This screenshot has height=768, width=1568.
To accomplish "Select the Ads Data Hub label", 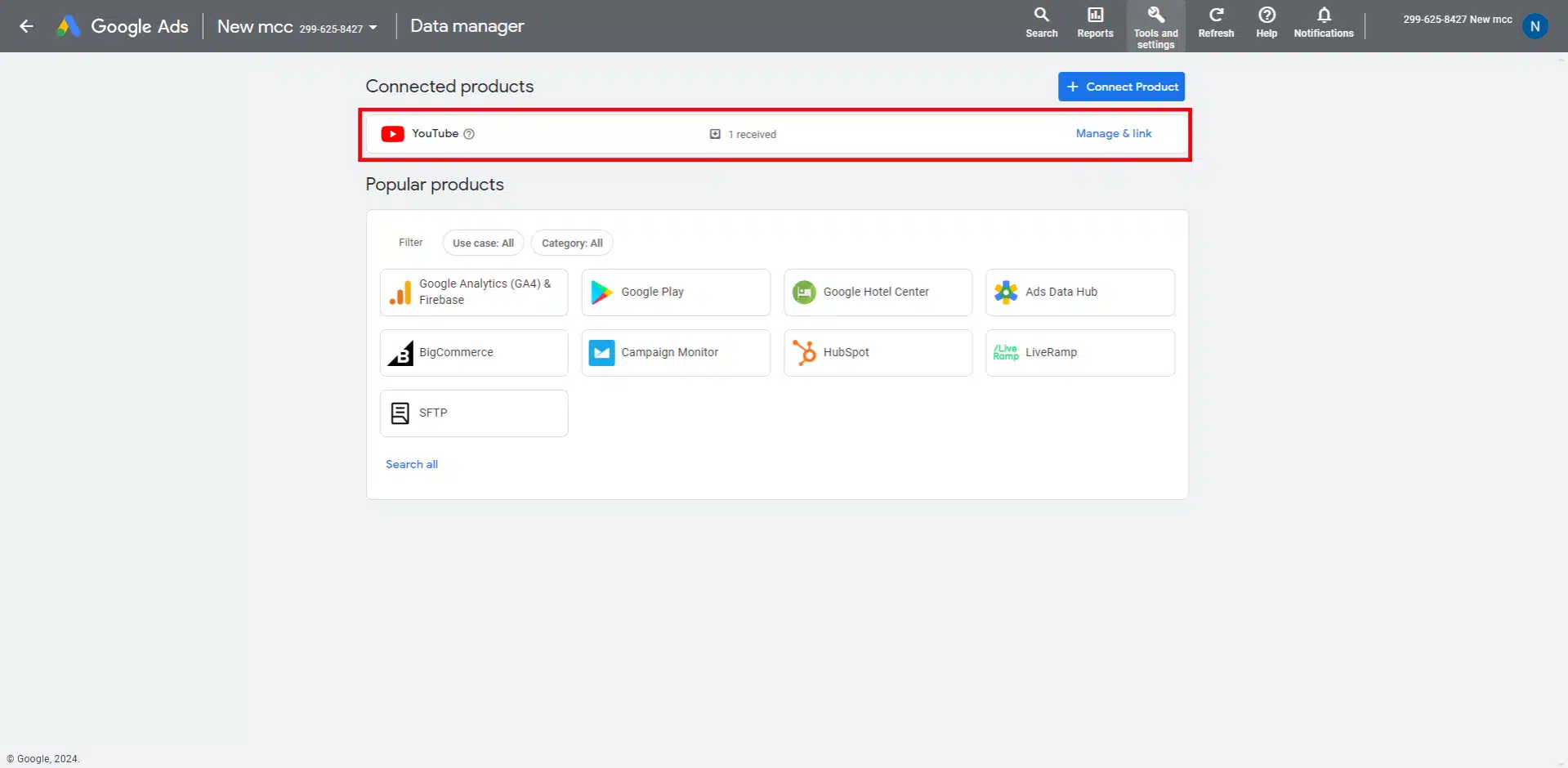I will click(x=1061, y=292).
